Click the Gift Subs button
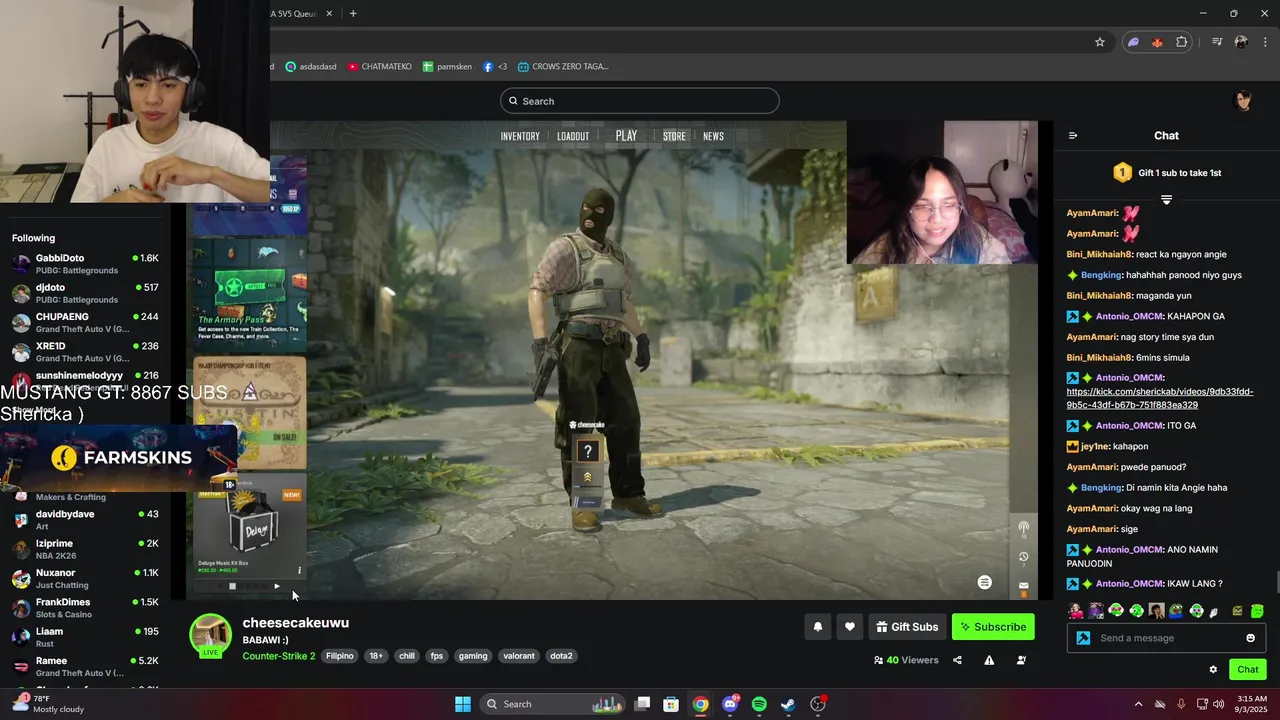 (907, 627)
